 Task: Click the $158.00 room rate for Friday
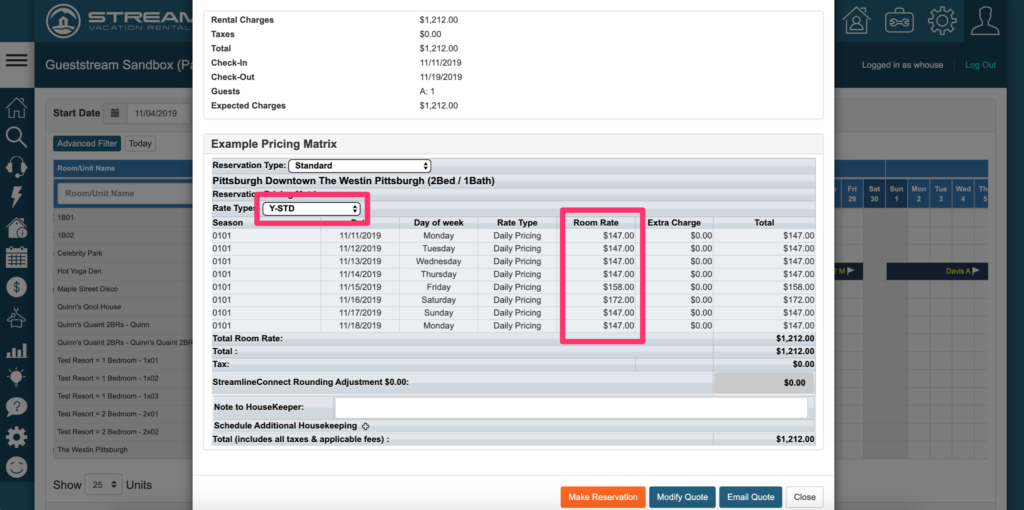(x=618, y=287)
